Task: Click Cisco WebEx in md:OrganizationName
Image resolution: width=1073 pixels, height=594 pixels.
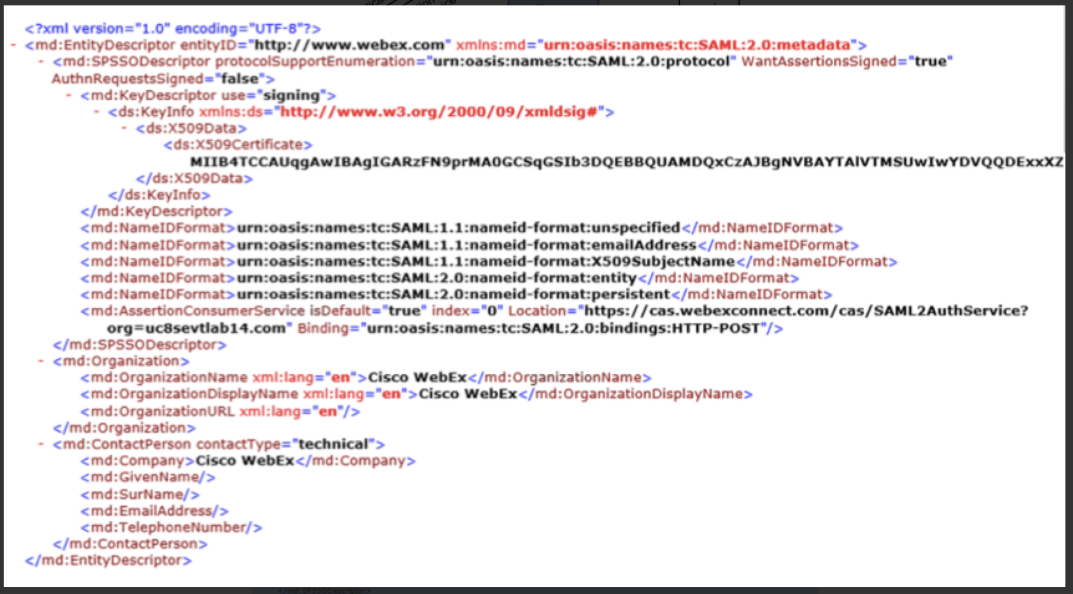Action: tap(417, 377)
